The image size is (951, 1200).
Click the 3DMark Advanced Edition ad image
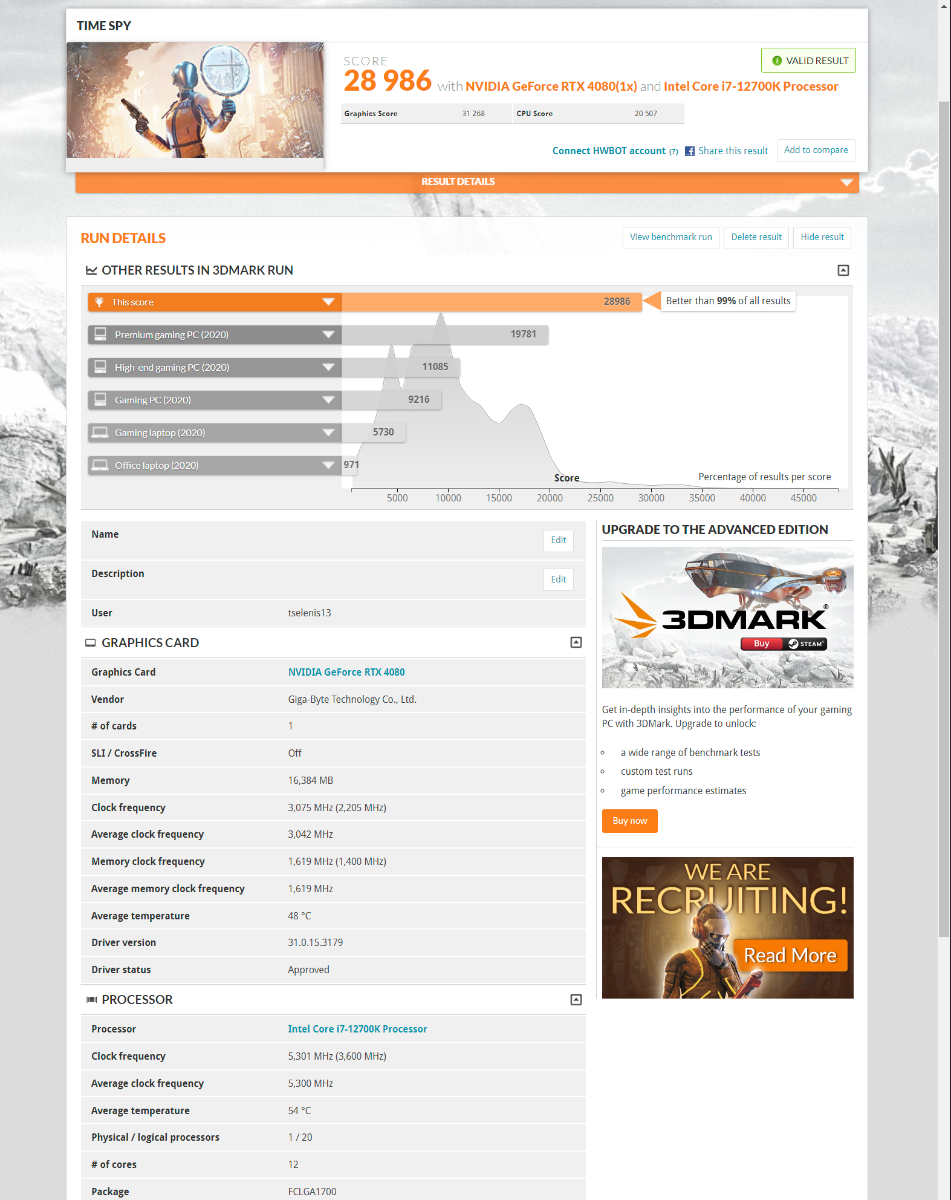coord(728,617)
